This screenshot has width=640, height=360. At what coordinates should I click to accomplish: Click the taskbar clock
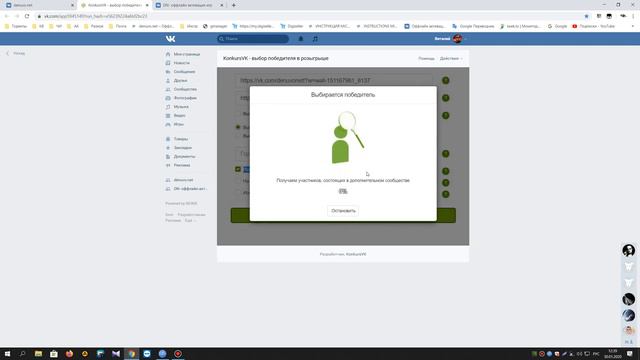click(613, 354)
